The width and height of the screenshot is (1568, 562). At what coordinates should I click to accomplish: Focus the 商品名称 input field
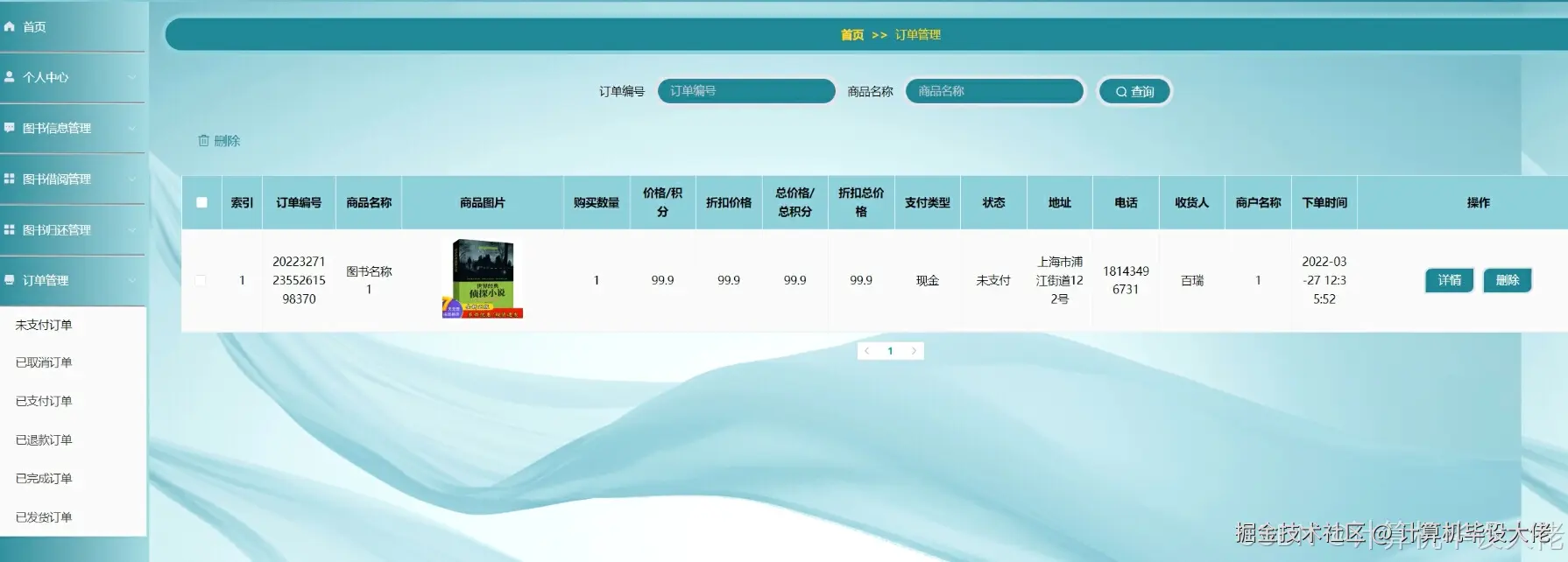(x=994, y=91)
